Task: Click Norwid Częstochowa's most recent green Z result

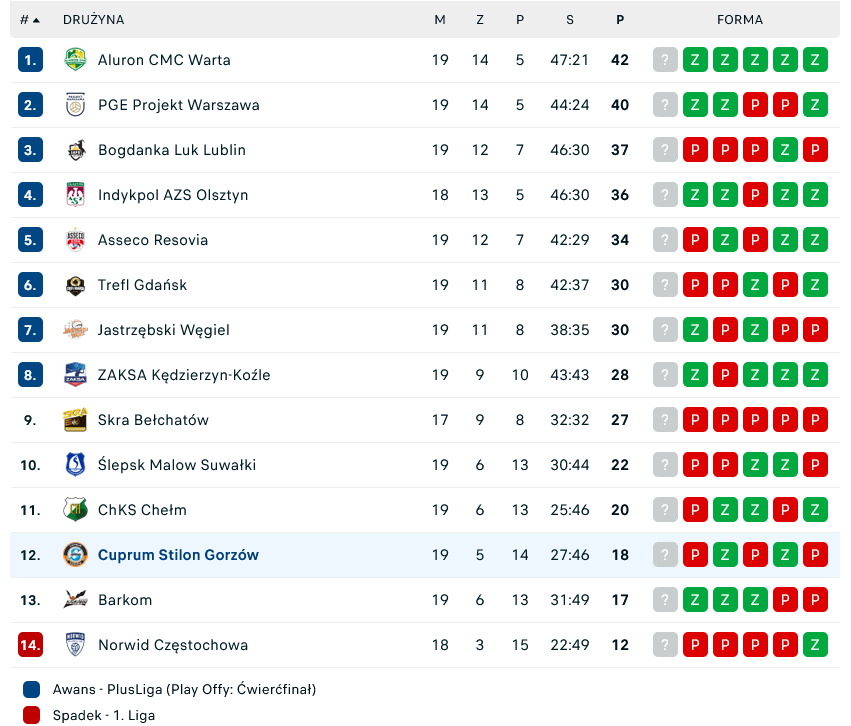Action: pos(815,645)
